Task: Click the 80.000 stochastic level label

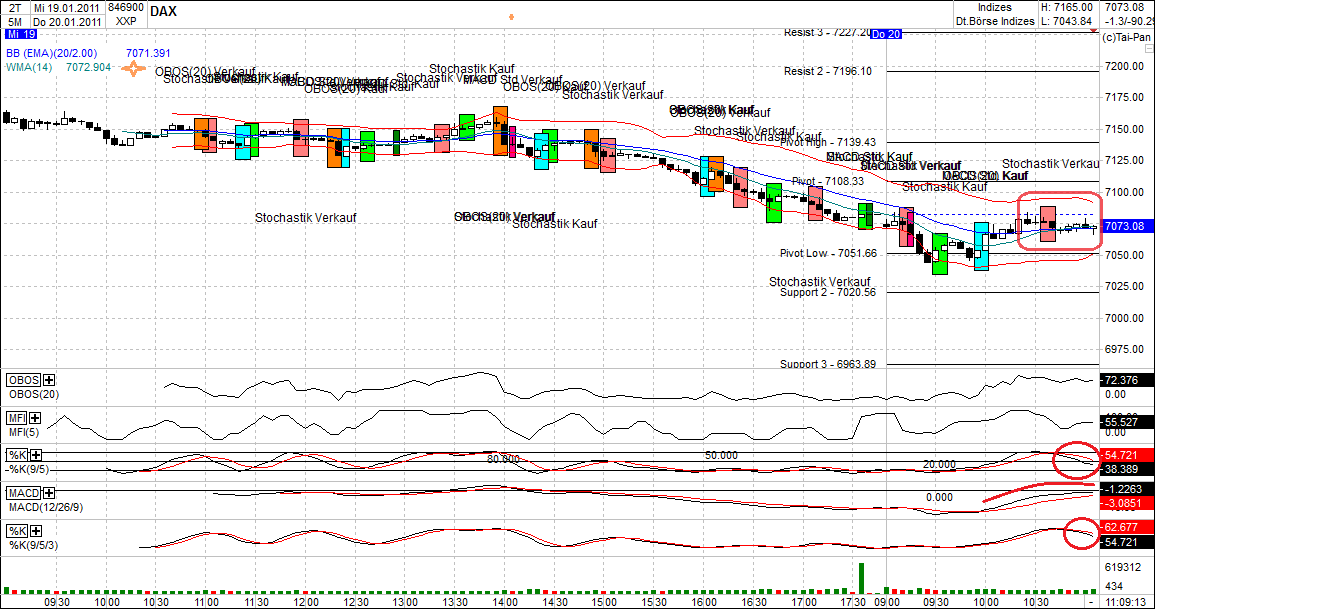Action: (x=504, y=459)
